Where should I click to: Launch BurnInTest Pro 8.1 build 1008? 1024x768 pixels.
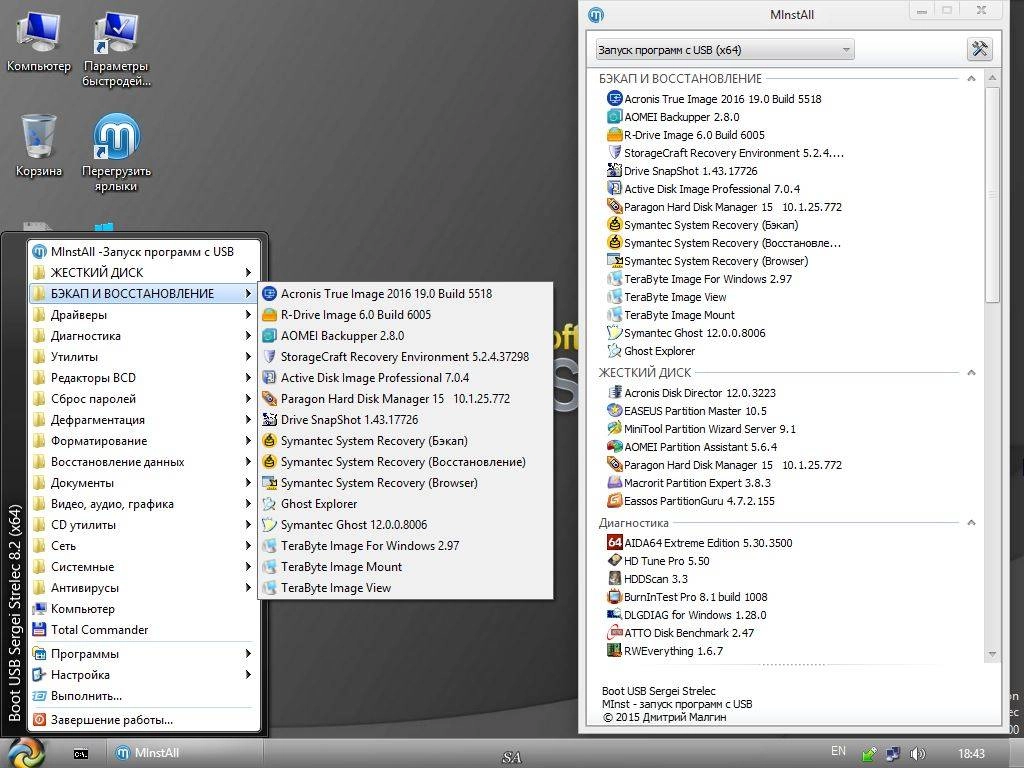click(x=687, y=597)
